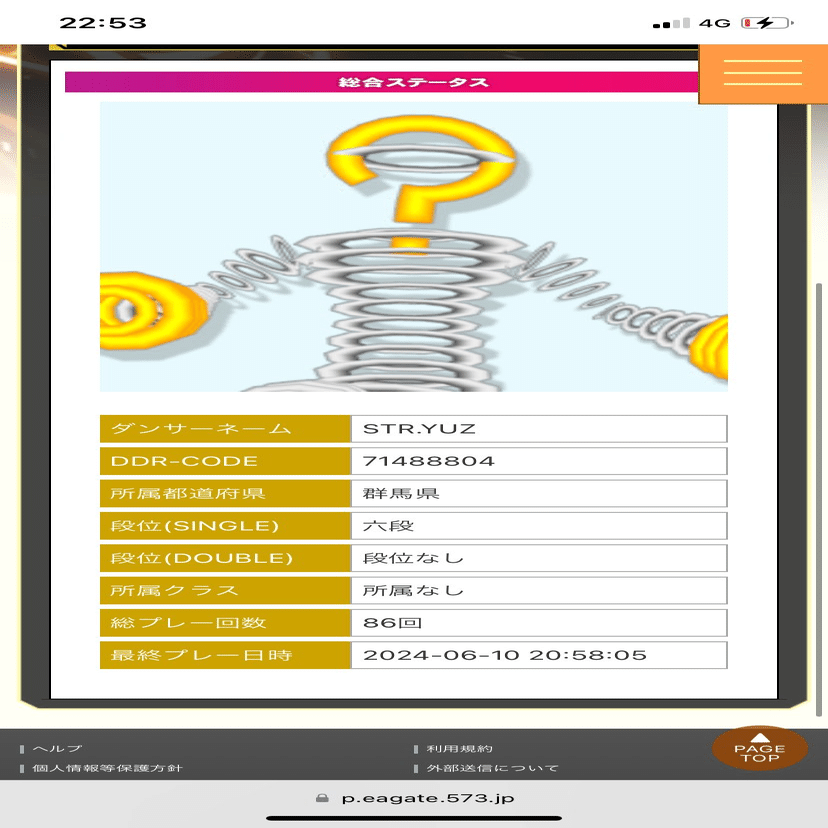Open the 個人情報等保護方針 link
The width and height of the screenshot is (828, 828).
107,768
